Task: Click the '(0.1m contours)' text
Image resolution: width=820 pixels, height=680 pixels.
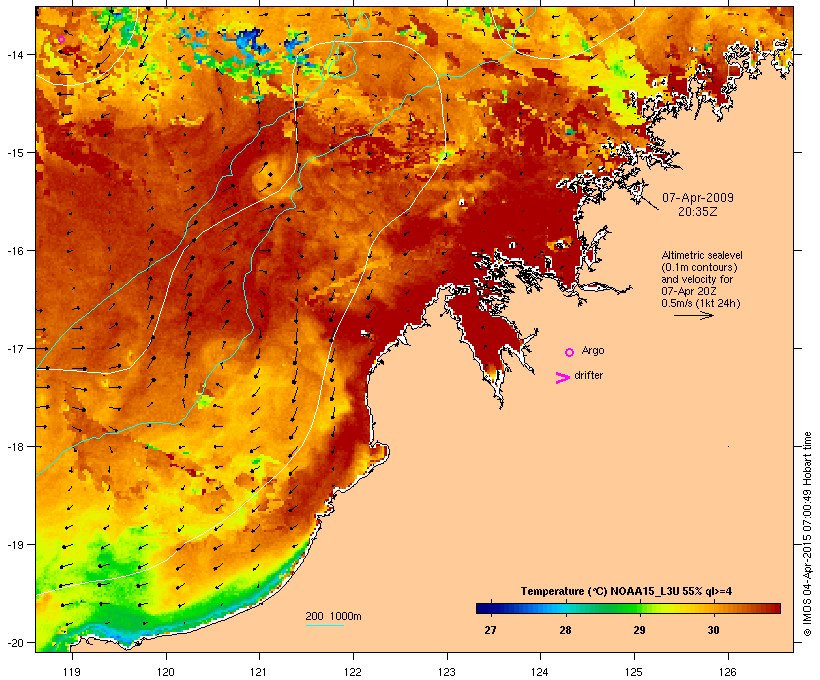Action: (699, 267)
